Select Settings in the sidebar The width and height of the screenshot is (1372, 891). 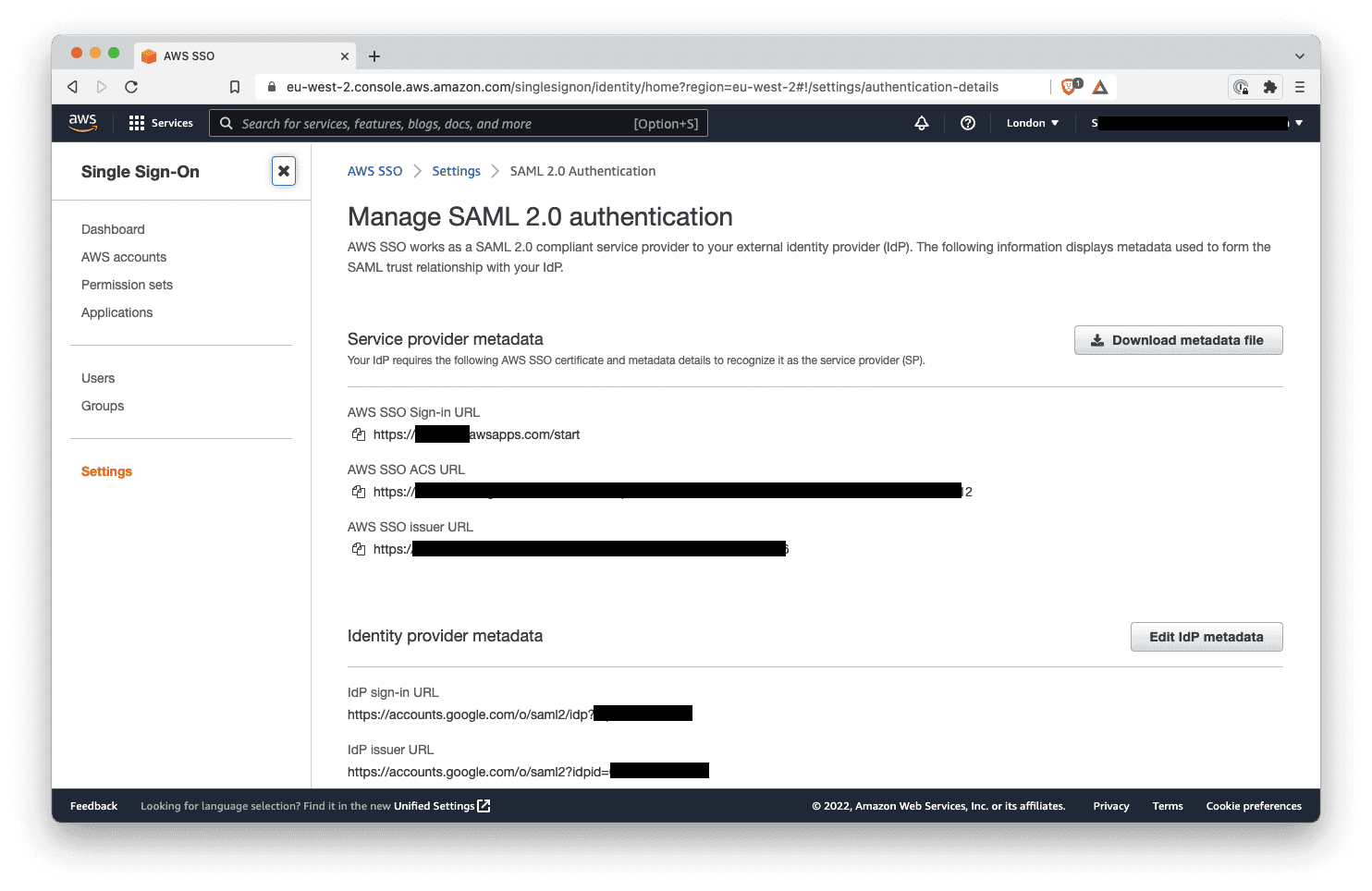click(106, 471)
